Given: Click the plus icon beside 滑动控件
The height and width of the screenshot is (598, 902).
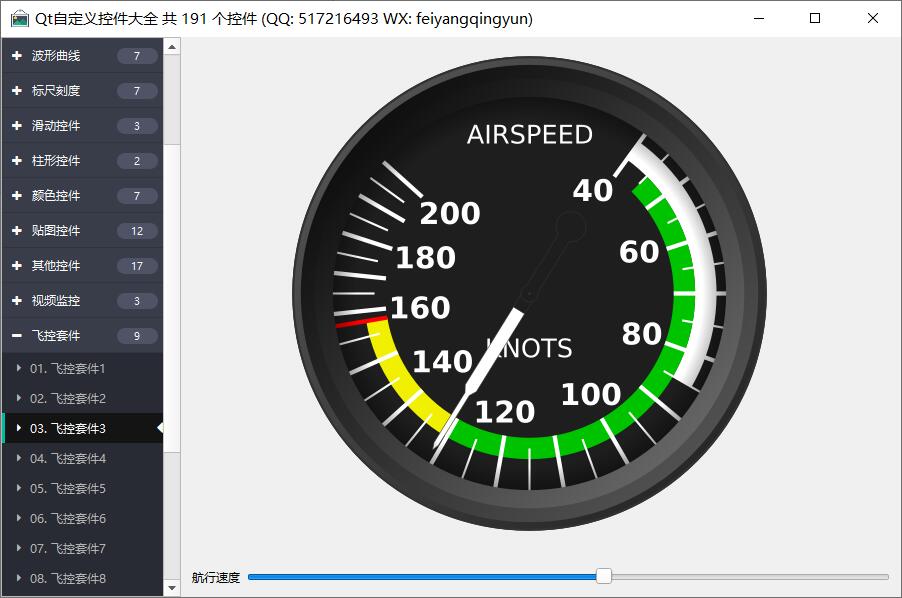Looking at the screenshot, I should (17, 126).
